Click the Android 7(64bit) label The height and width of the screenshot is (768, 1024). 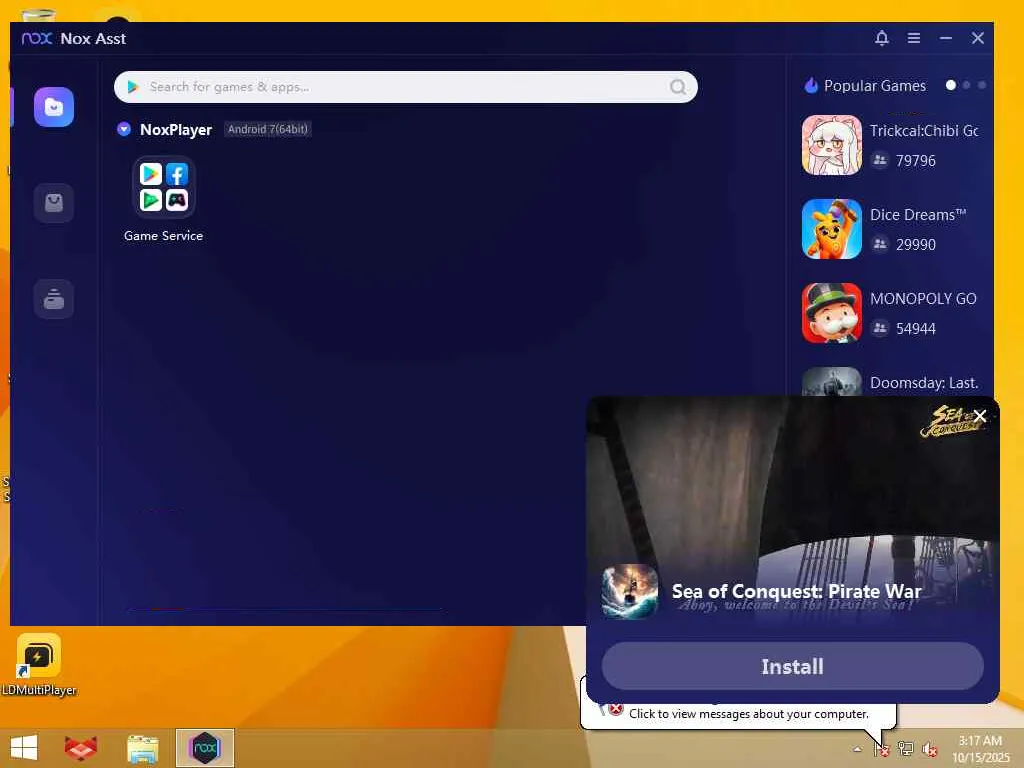(x=268, y=129)
